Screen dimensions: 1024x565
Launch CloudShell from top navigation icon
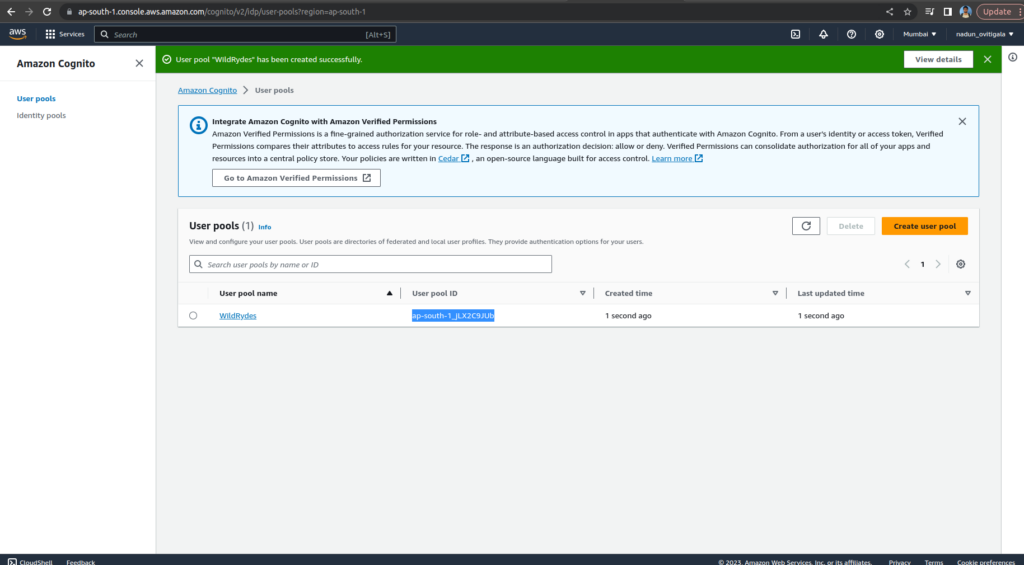(795, 34)
